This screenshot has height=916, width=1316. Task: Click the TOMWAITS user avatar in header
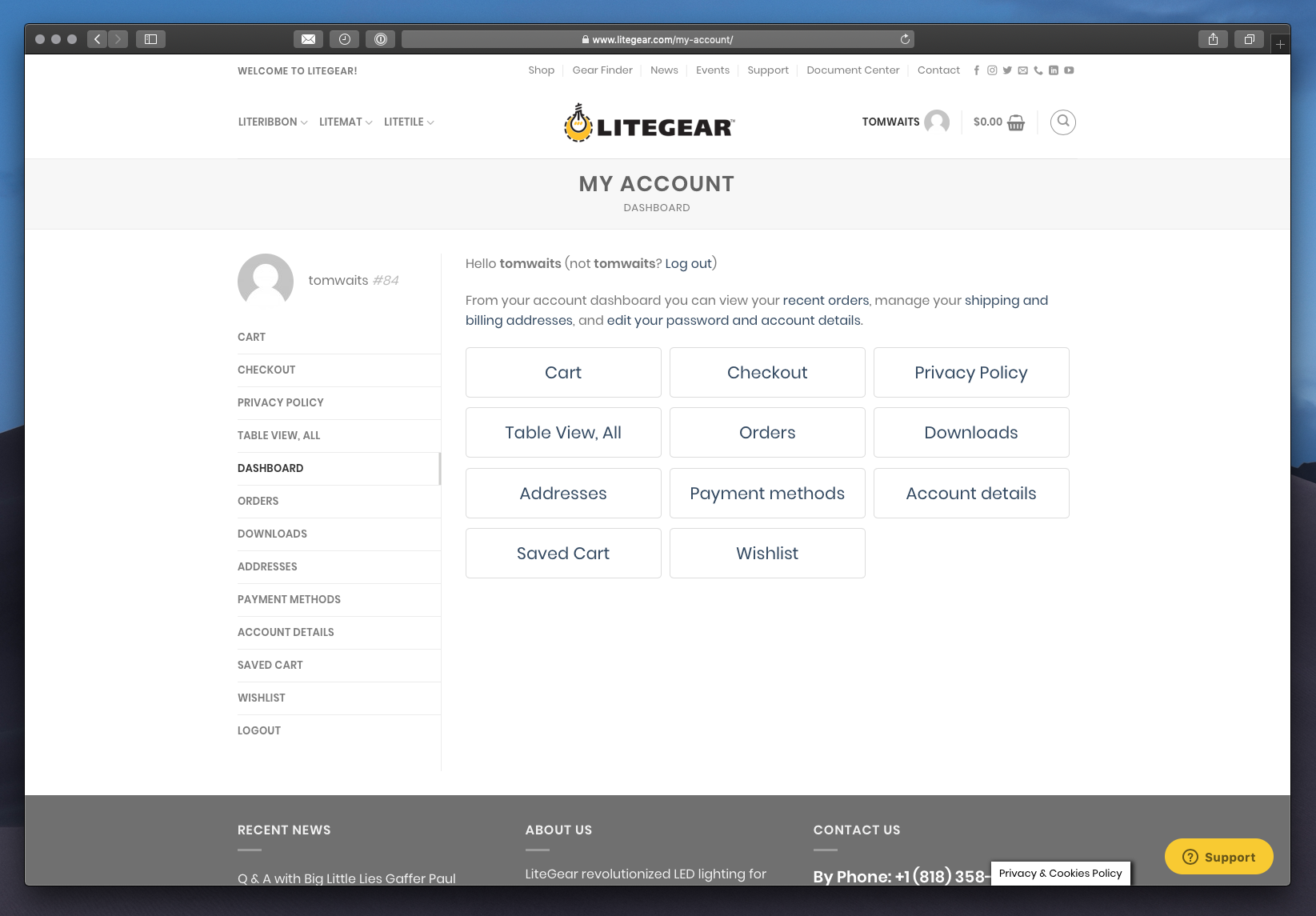pyautogui.click(x=937, y=122)
